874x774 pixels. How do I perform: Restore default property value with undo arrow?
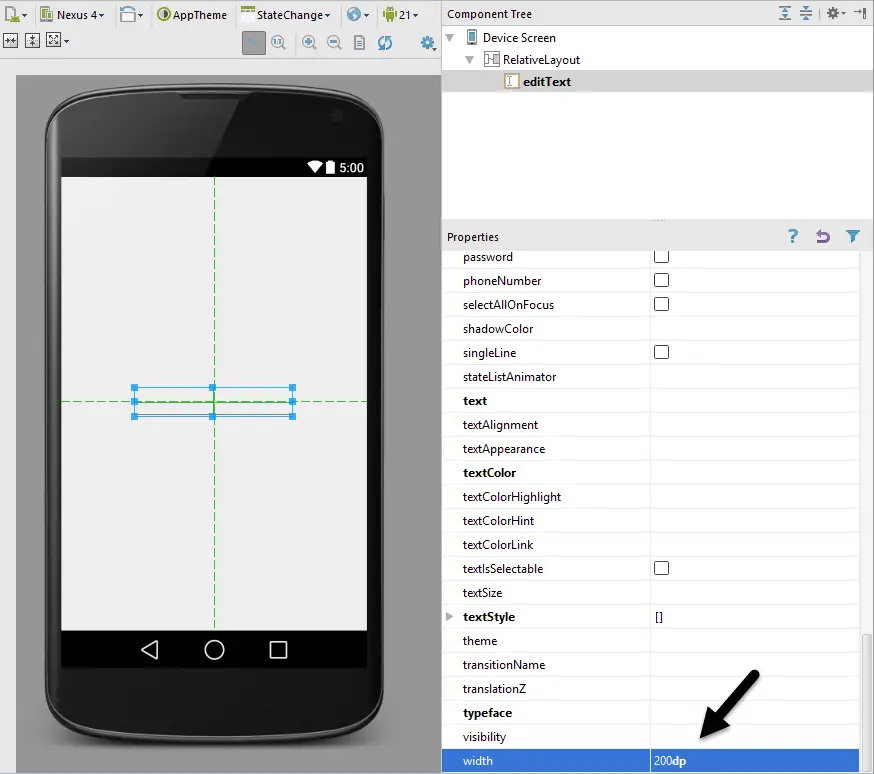point(823,237)
